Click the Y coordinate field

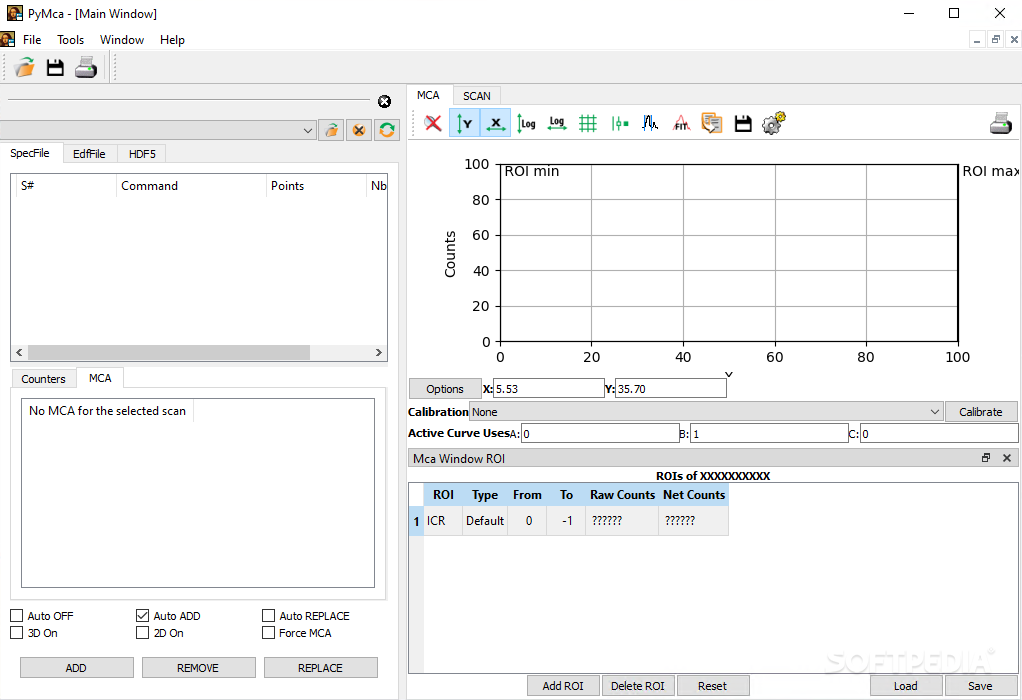[x=671, y=389]
